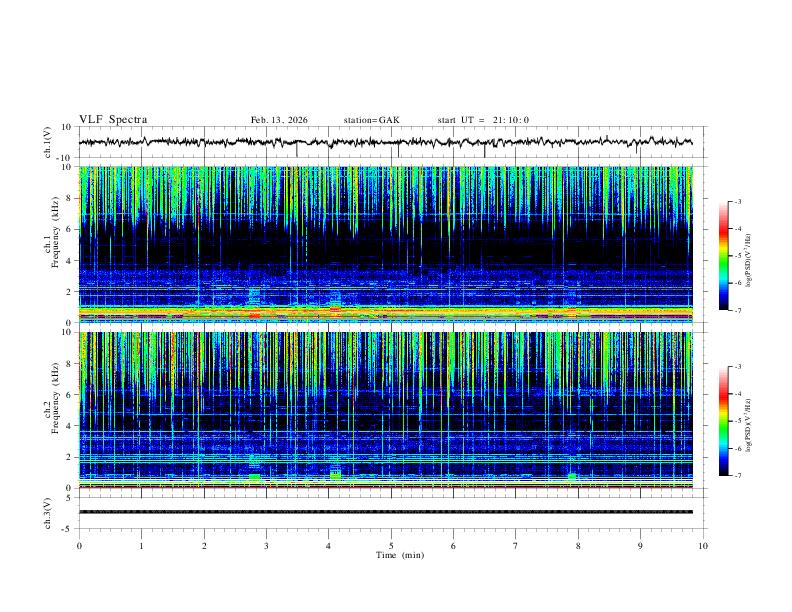Click the ch.1 spectrogram colorbar
The width and height of the screenshot is (792, 612).
tap(723, 256)
